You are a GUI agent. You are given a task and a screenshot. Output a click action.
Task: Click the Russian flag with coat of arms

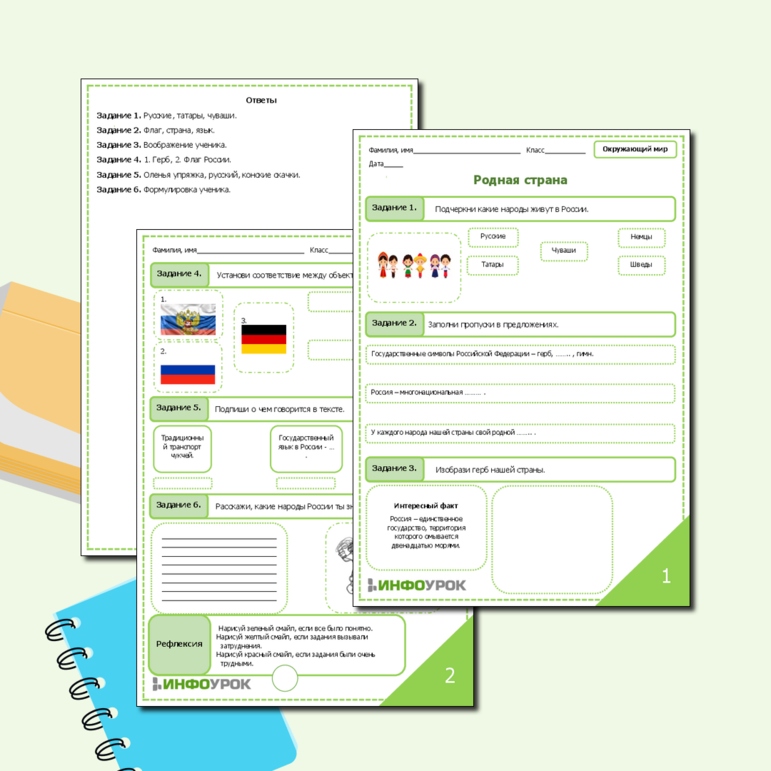click(x=188, y=319)
